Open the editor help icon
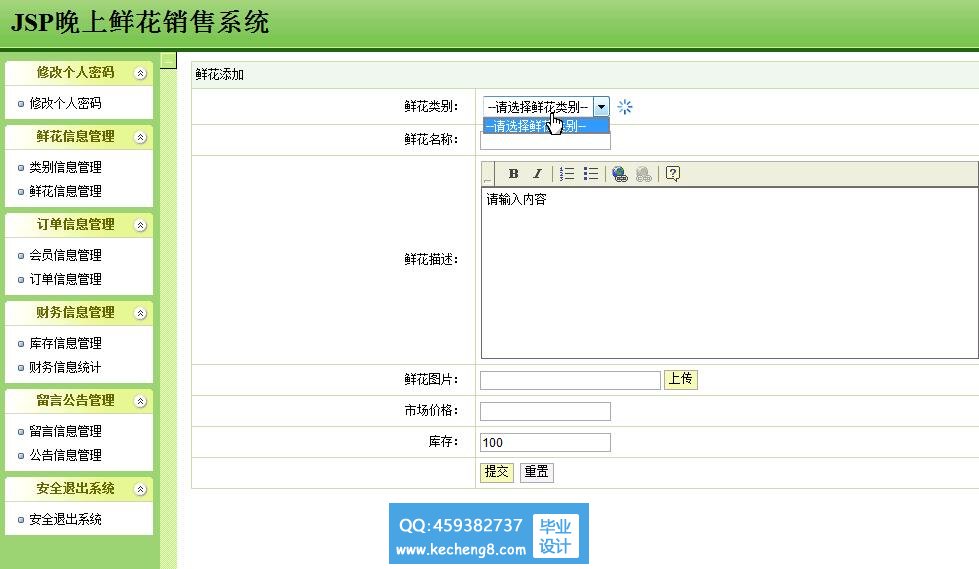 [x=672, y=174]
